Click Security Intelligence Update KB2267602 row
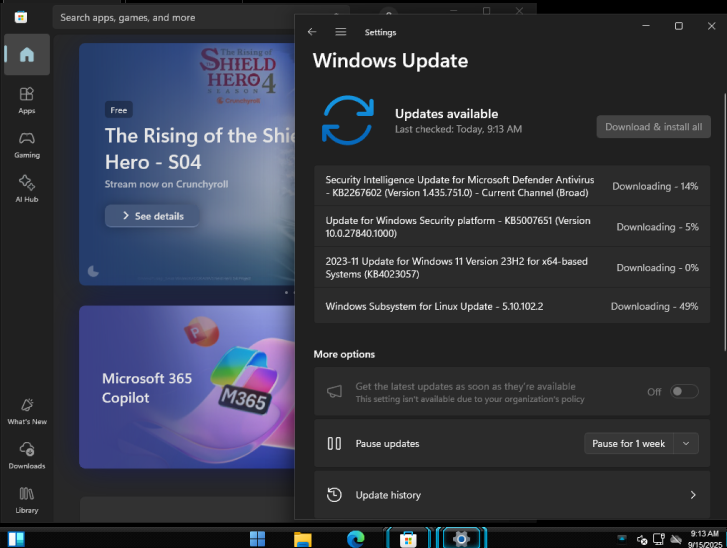This screenshot has width=727, height=548. click(x=512, y=186)
